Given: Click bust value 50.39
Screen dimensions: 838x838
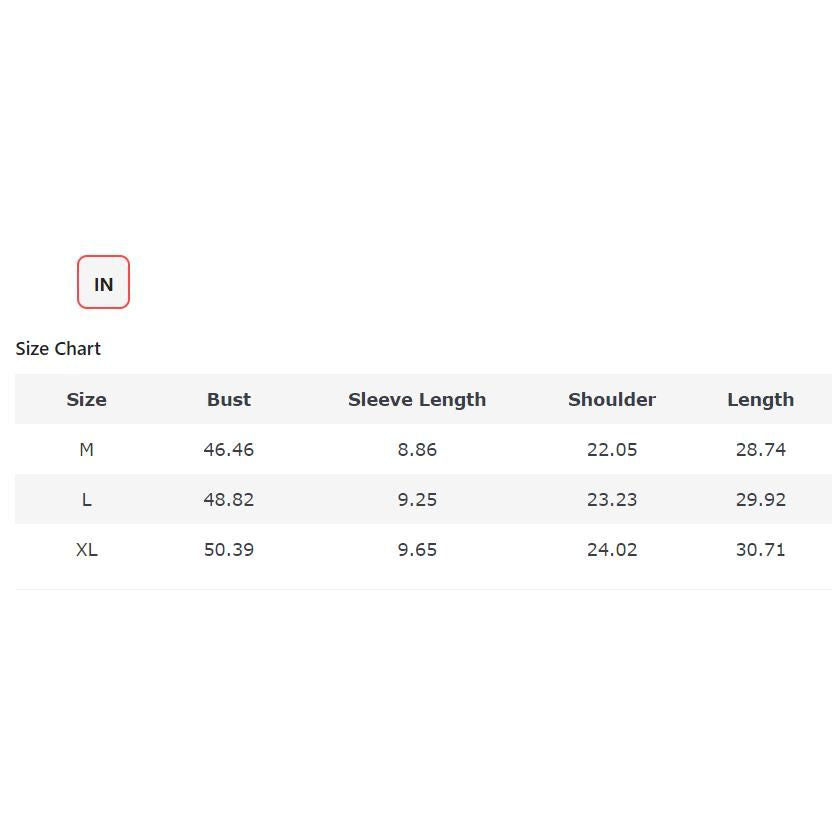Looking at the screenshot, I should coord(229,549).
